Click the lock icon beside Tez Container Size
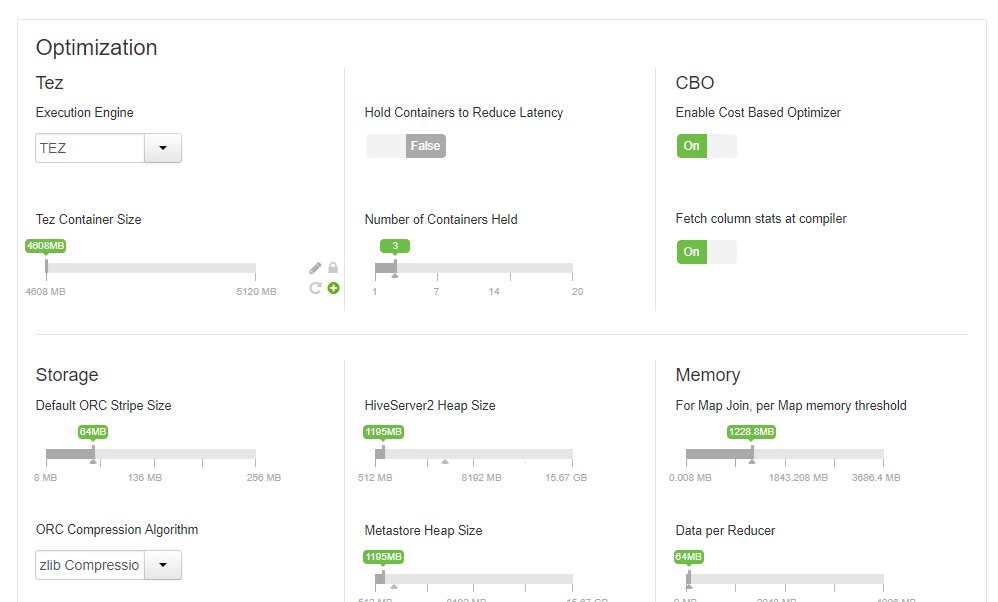998x602 pixels. pyautogui.click(x=333, y=268)
